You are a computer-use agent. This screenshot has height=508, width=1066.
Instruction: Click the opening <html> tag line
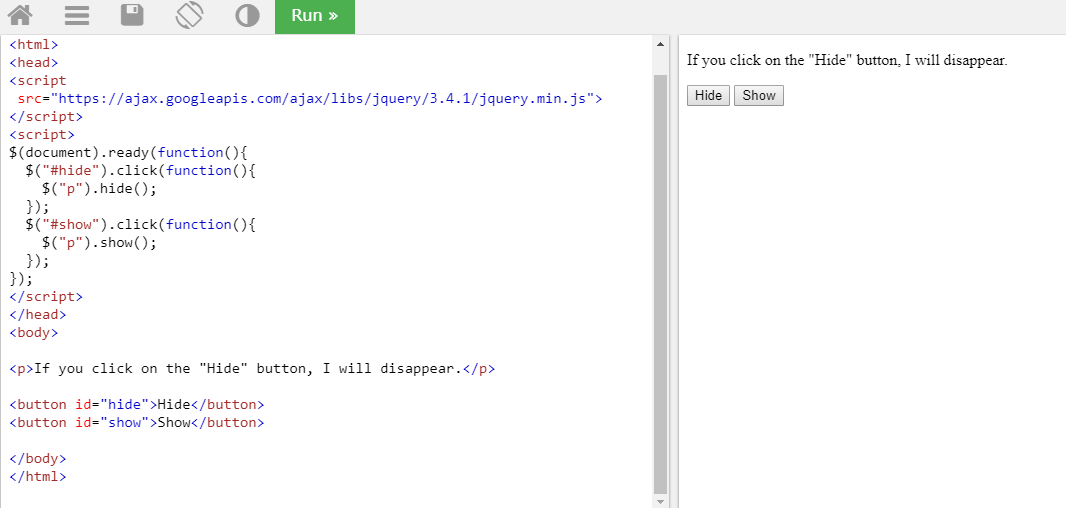pos(34,45)
